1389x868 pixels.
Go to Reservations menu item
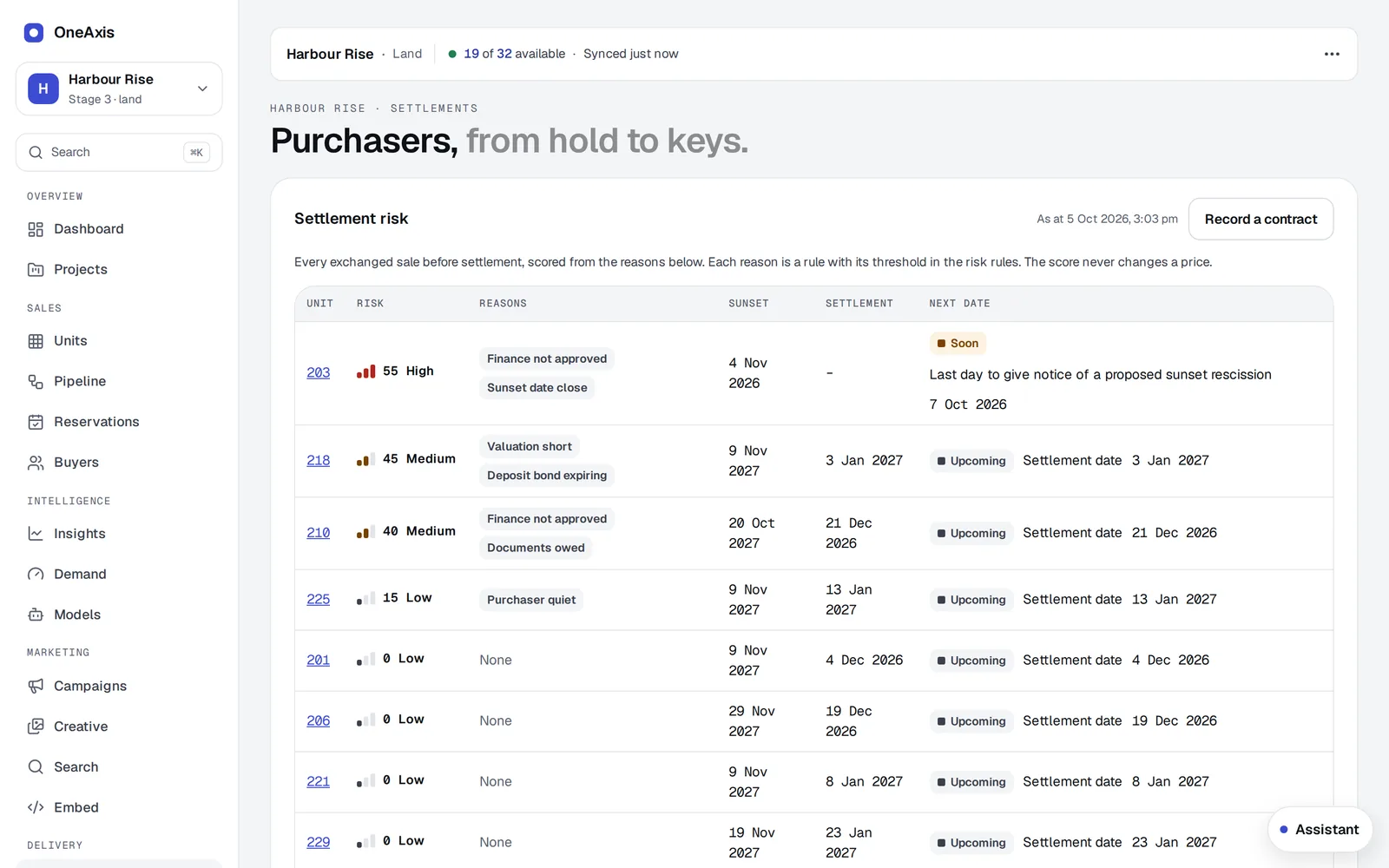pyautogui.click(x=119, y=422)
